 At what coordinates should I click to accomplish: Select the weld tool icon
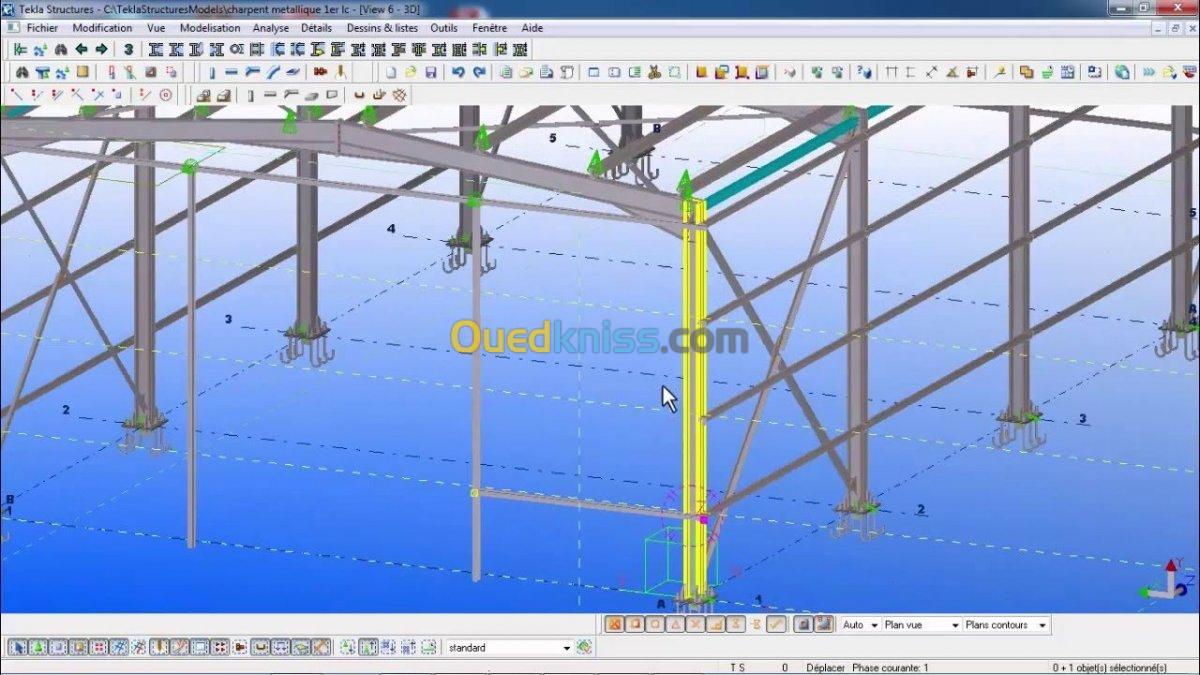[x=341, y=72]
